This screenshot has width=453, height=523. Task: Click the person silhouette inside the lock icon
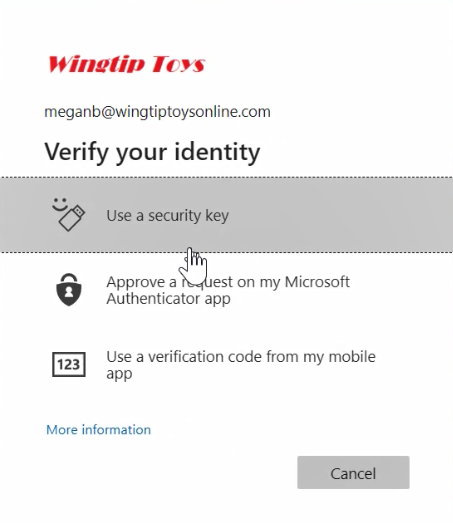[69, 292]
